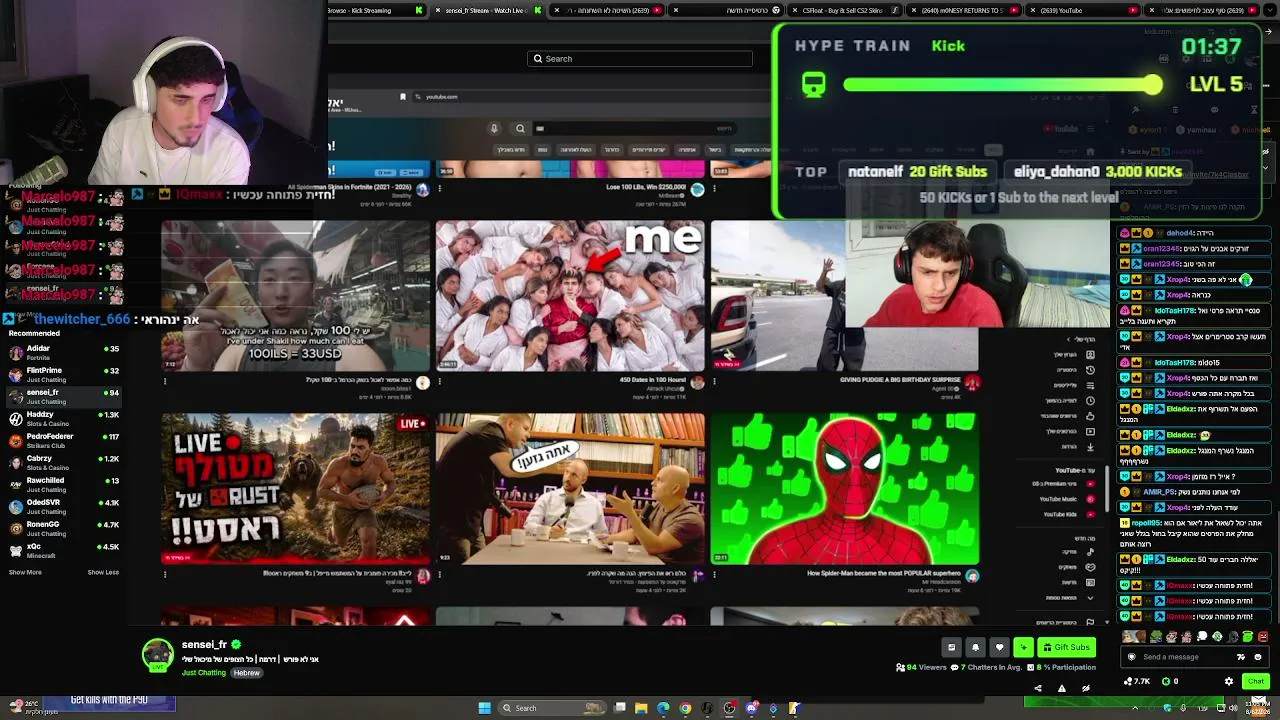
Task: Click the Hype Train progress bar
Action: pyautogui.click(x=1003, y=85)
